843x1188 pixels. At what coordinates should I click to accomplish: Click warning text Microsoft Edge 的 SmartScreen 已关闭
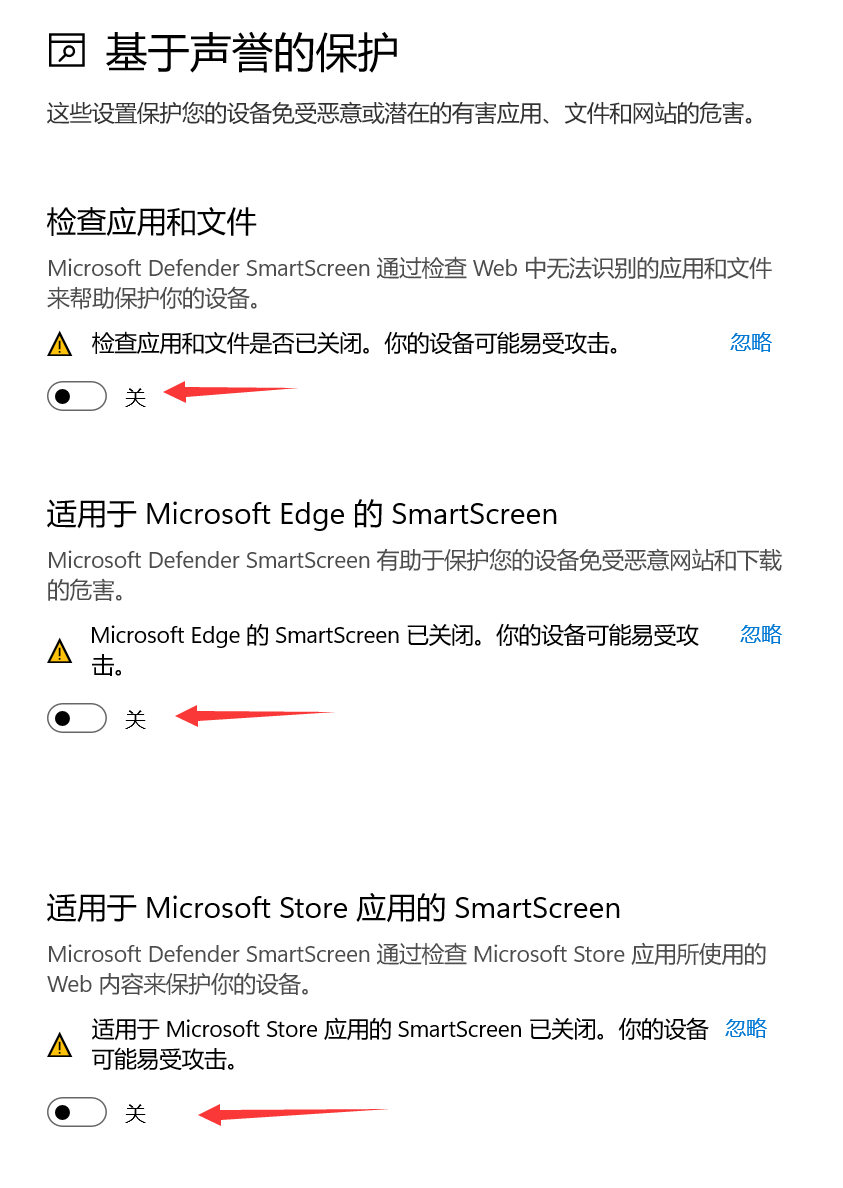(395, 650)
